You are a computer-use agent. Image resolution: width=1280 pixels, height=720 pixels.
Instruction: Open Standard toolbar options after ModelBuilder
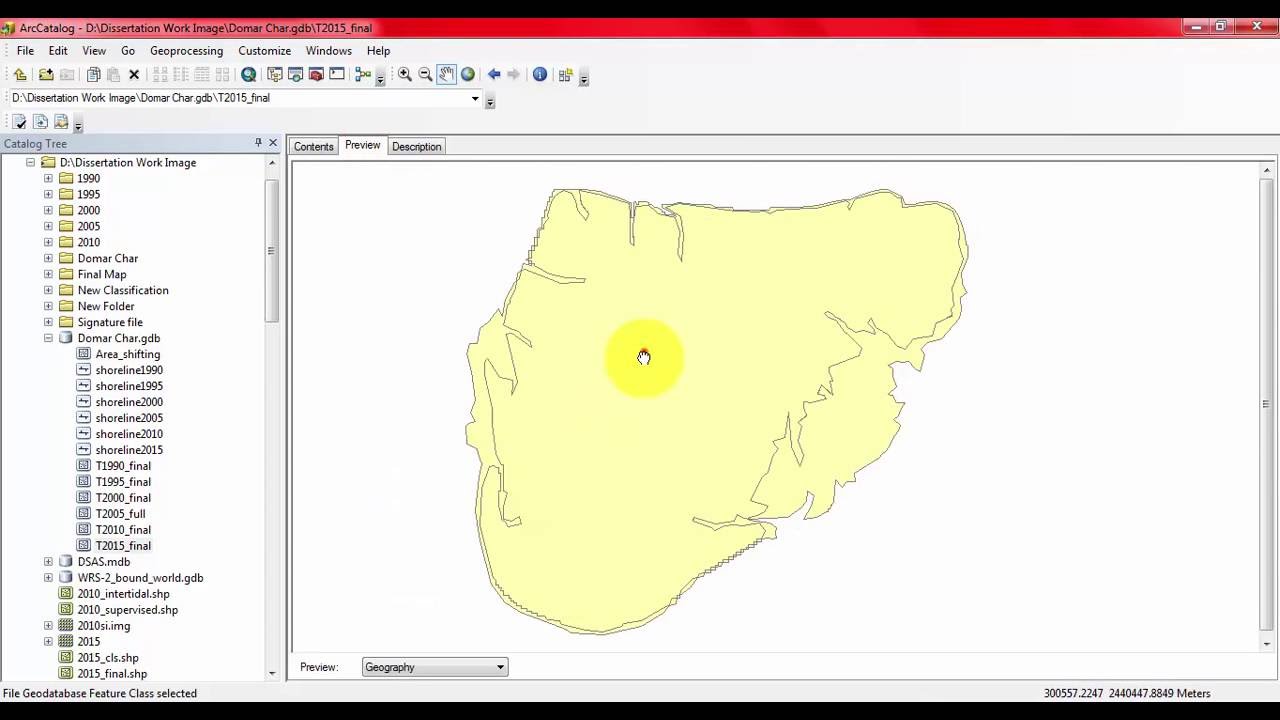[380, 79]
